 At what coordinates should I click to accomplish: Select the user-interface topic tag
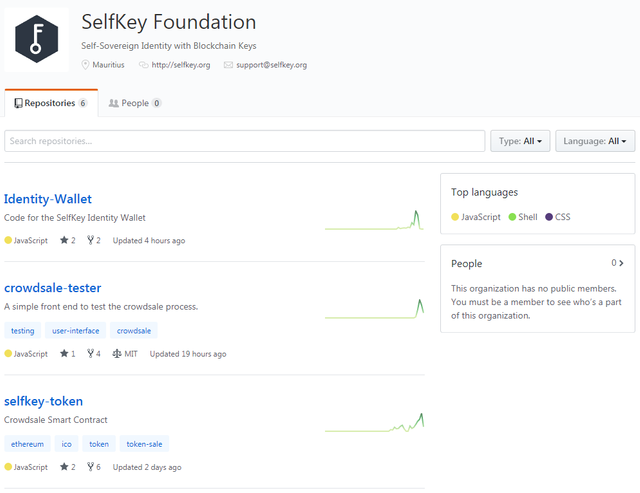point(76,331)
